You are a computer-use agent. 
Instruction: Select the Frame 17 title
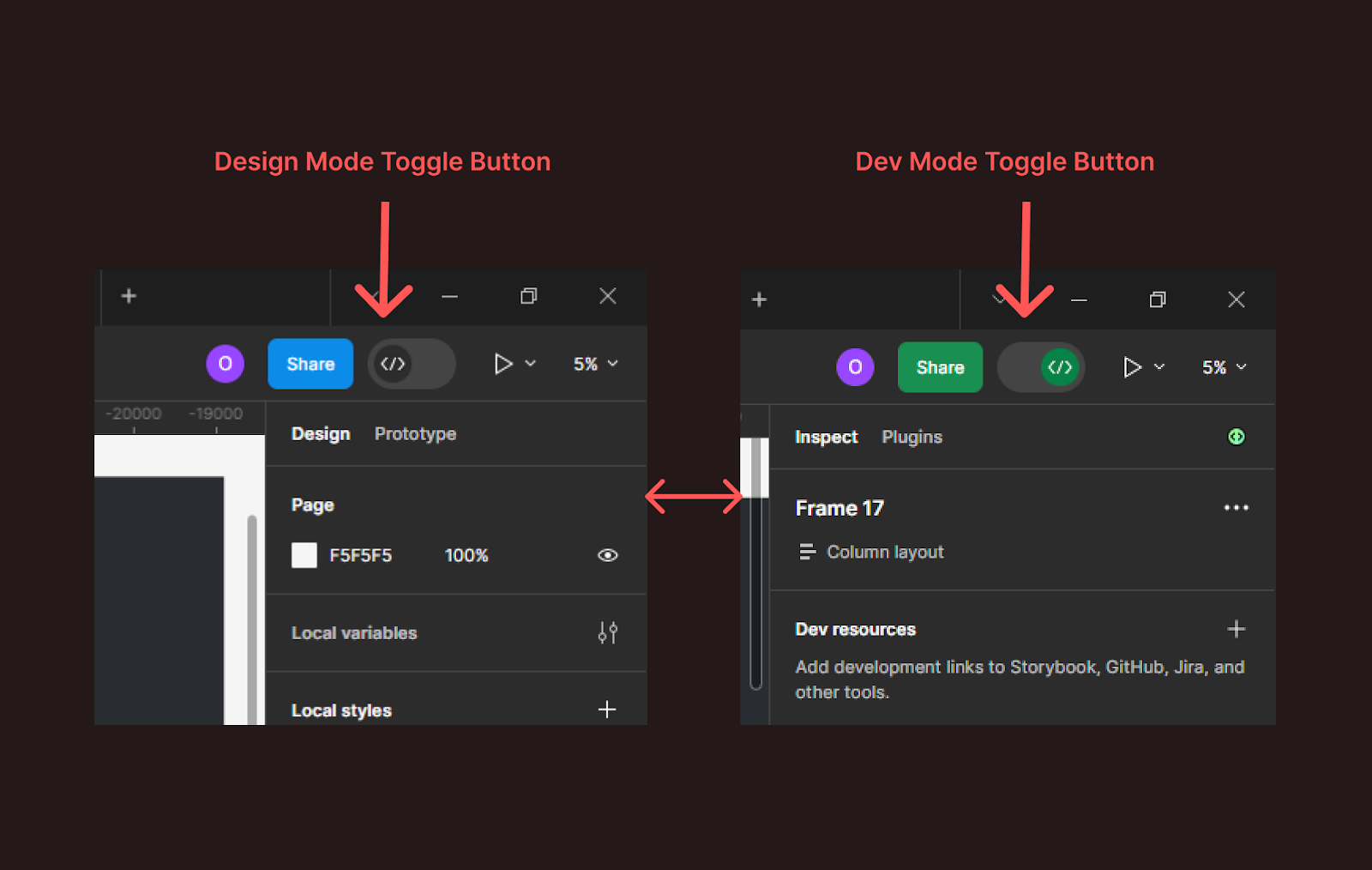coord(839,509)
